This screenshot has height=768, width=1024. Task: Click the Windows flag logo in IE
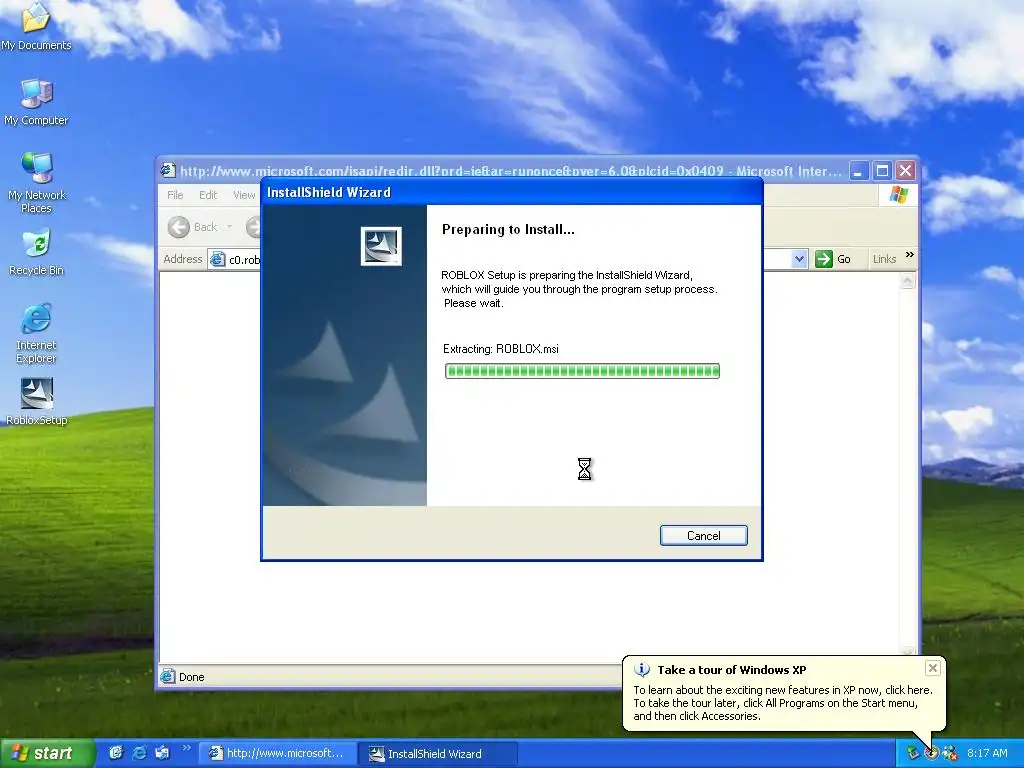pos(899,195)
